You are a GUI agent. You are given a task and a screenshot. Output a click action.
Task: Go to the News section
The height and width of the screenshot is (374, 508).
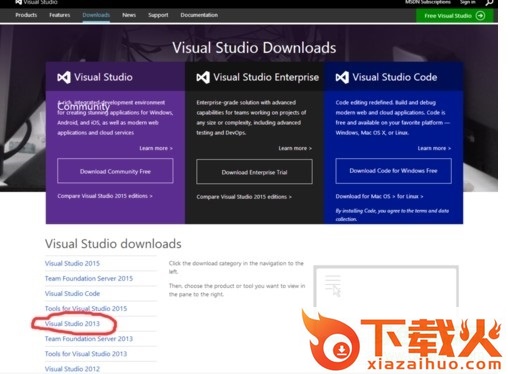129,15
